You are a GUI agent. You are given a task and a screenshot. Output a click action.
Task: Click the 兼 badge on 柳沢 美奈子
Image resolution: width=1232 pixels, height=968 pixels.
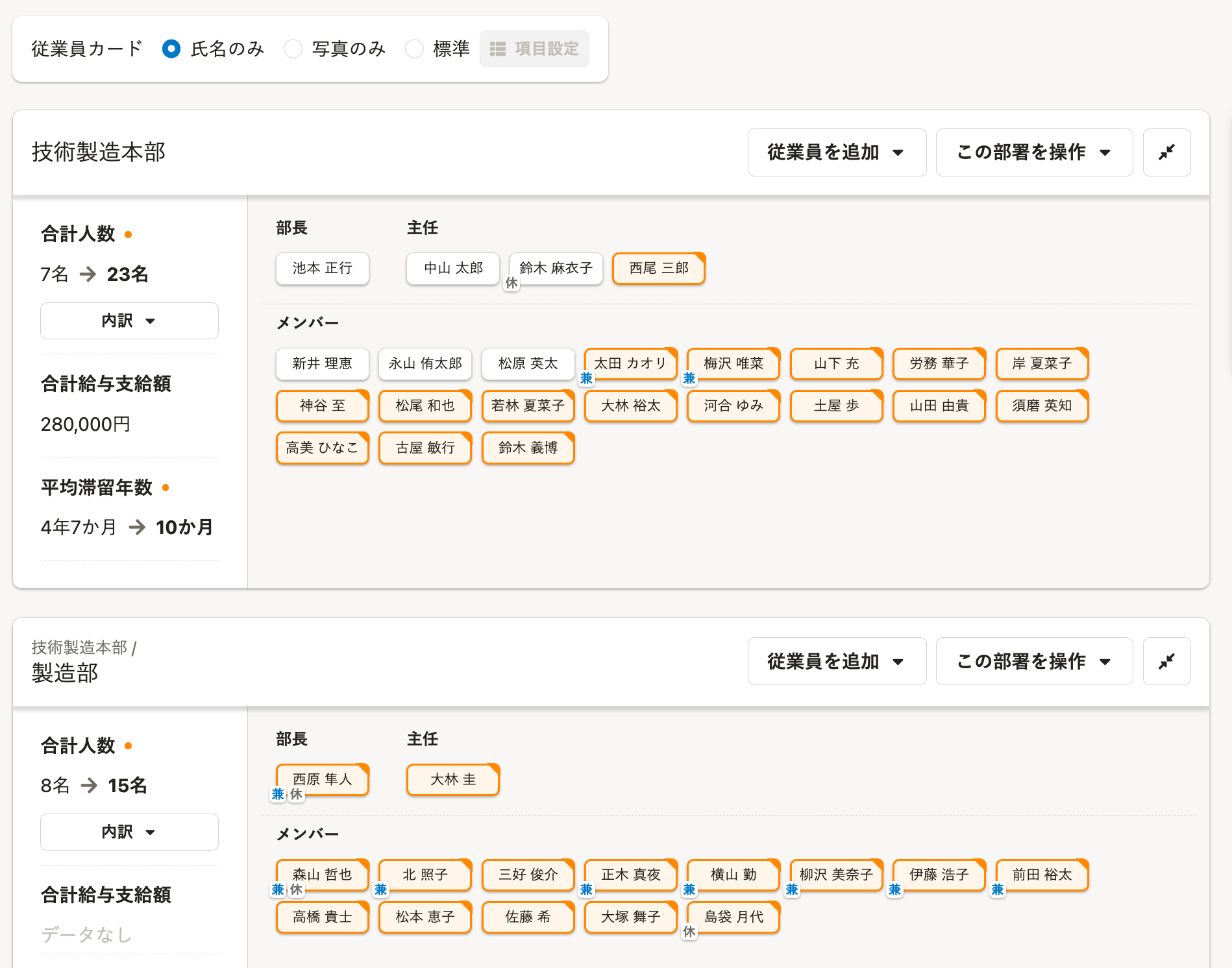792,889
